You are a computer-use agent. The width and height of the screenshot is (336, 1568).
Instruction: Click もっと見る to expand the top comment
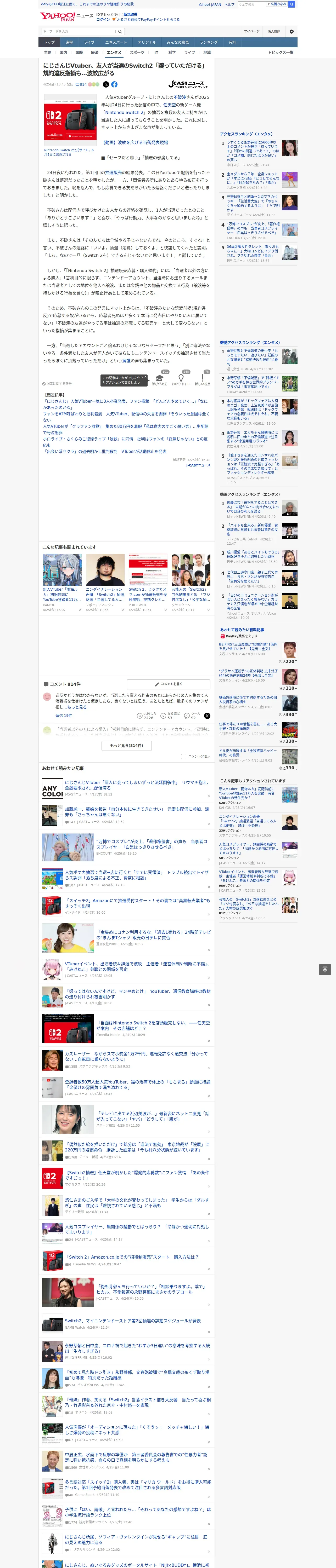point(77,707)
